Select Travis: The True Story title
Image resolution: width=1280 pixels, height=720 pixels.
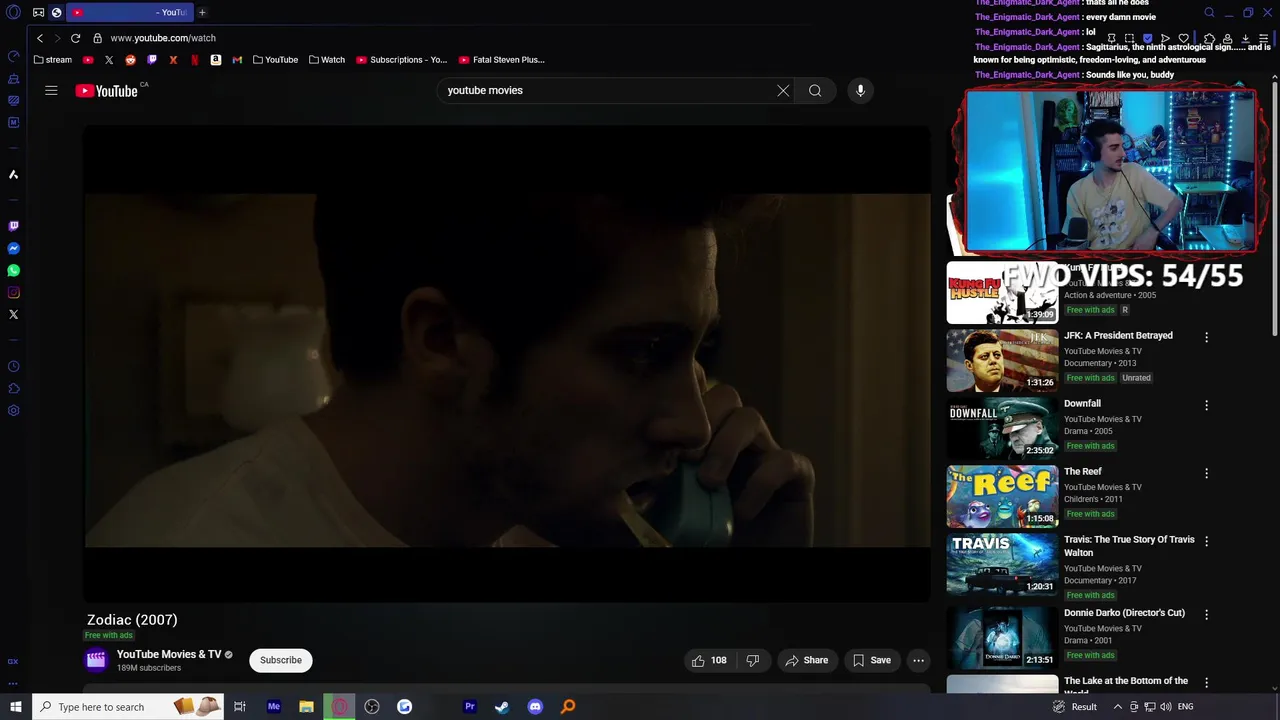1129,546
